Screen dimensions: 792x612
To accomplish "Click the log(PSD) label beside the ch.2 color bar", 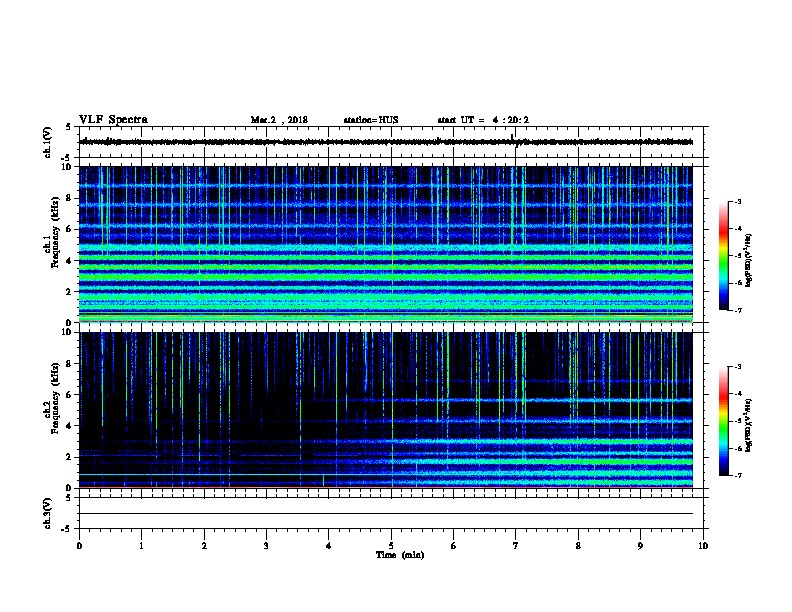I will click(749, 426).
